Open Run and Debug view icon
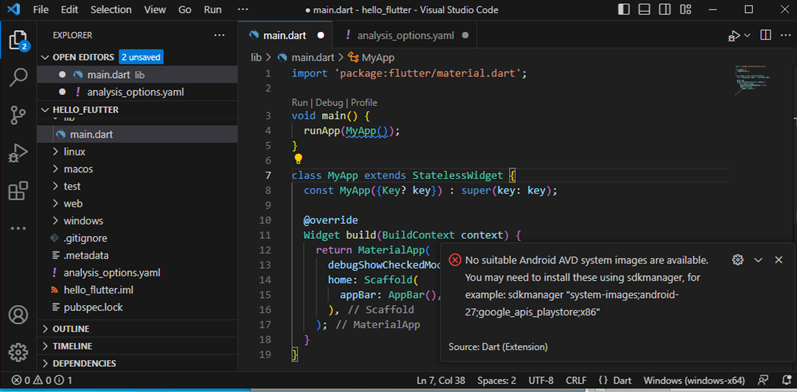The height and width of the screenshot is (392, 797). (18, 153)
